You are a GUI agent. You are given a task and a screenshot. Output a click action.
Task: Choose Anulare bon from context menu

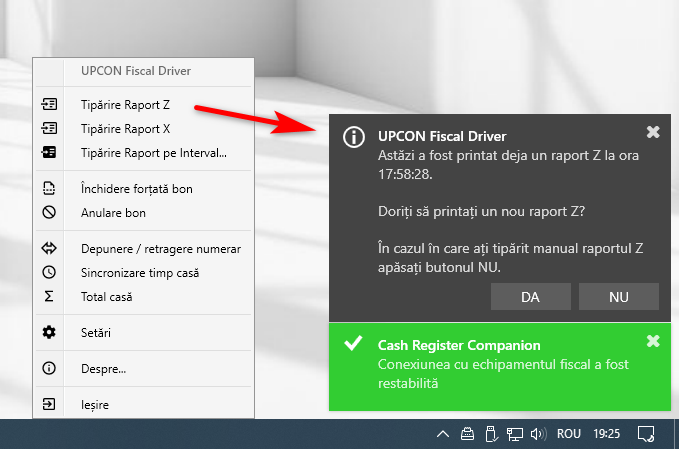143,213
